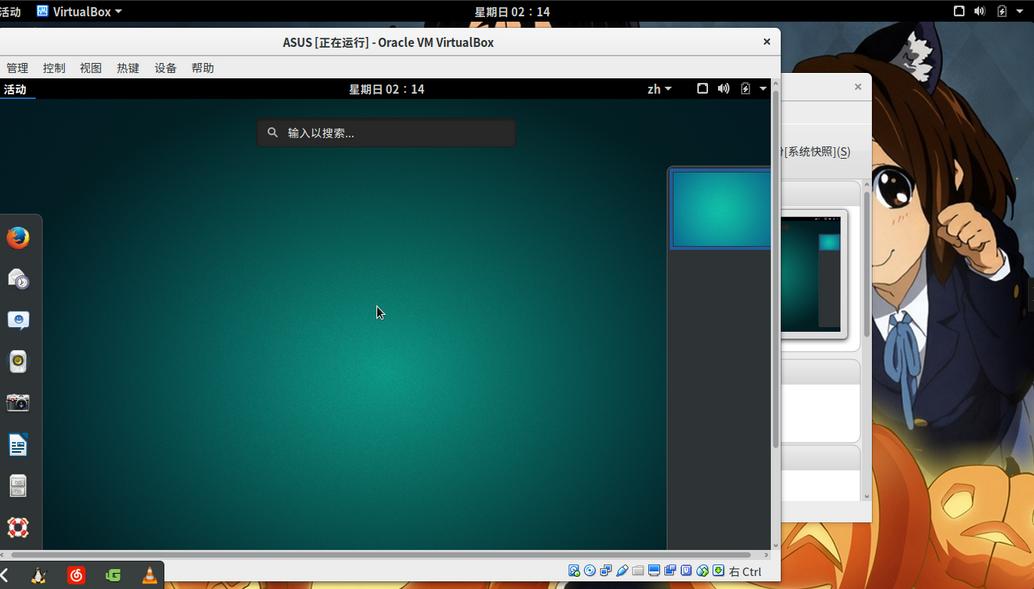
Task: Click the 右 Ctrl host key label
Action: tap(745, 572)
